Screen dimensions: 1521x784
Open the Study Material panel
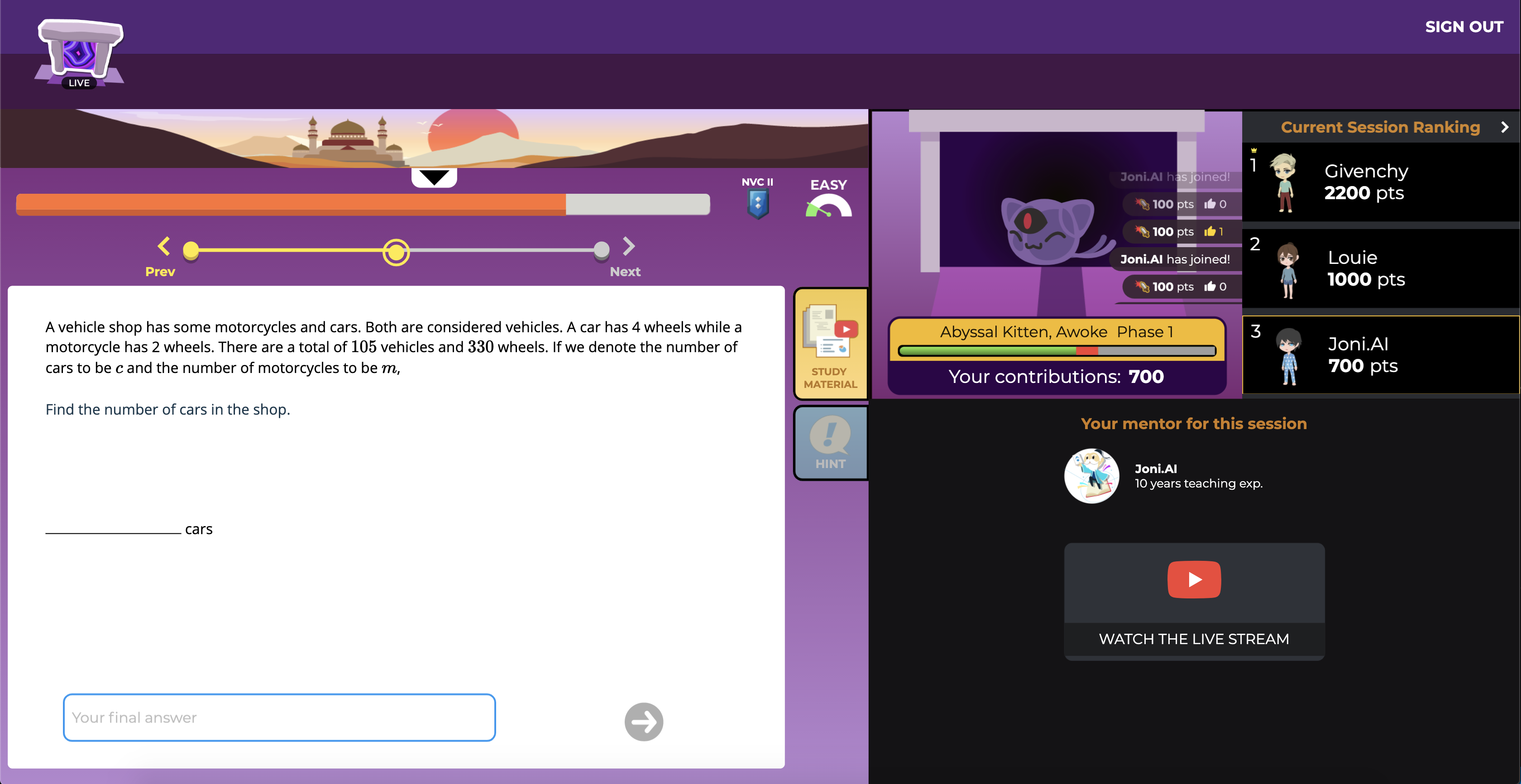click(x=830, y=344)
